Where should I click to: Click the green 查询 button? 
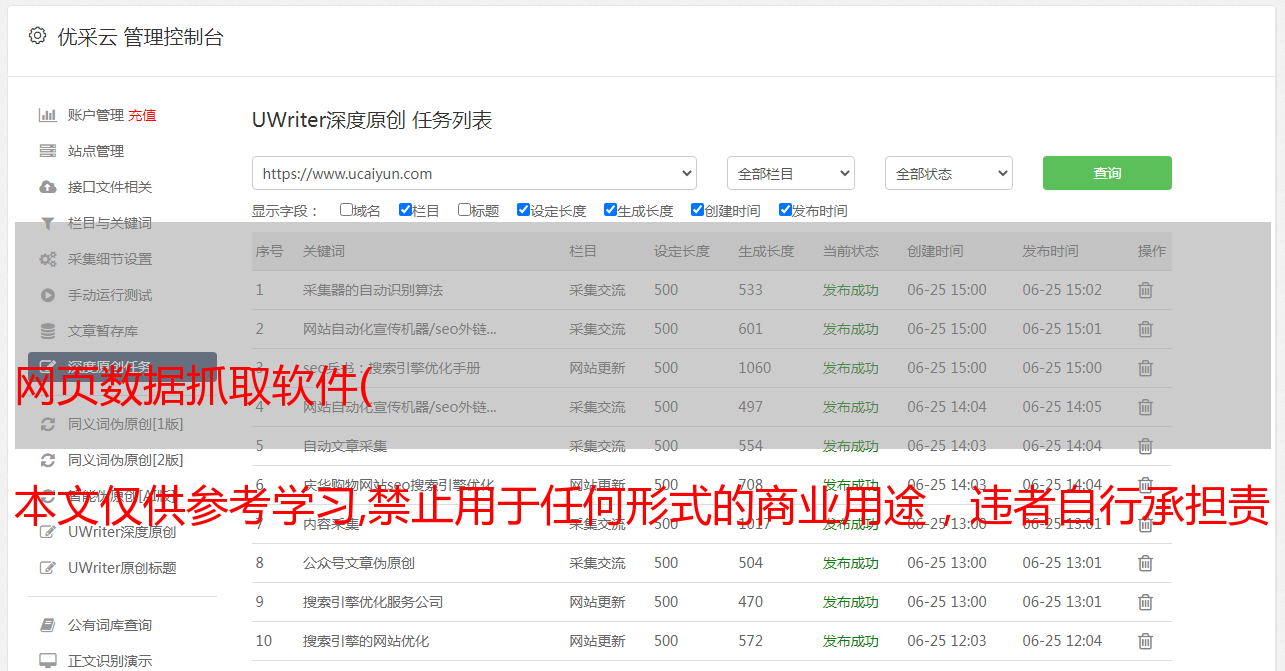coord(1106,173)
